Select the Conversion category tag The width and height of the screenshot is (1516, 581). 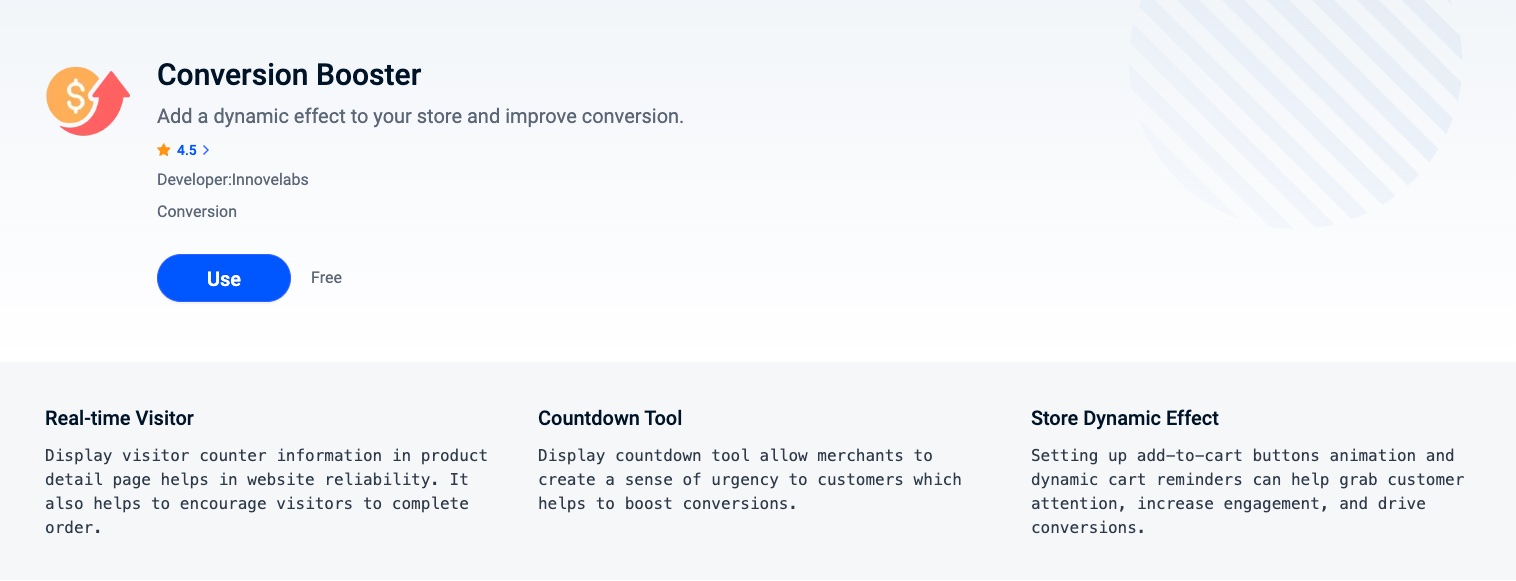coord(197,211)
